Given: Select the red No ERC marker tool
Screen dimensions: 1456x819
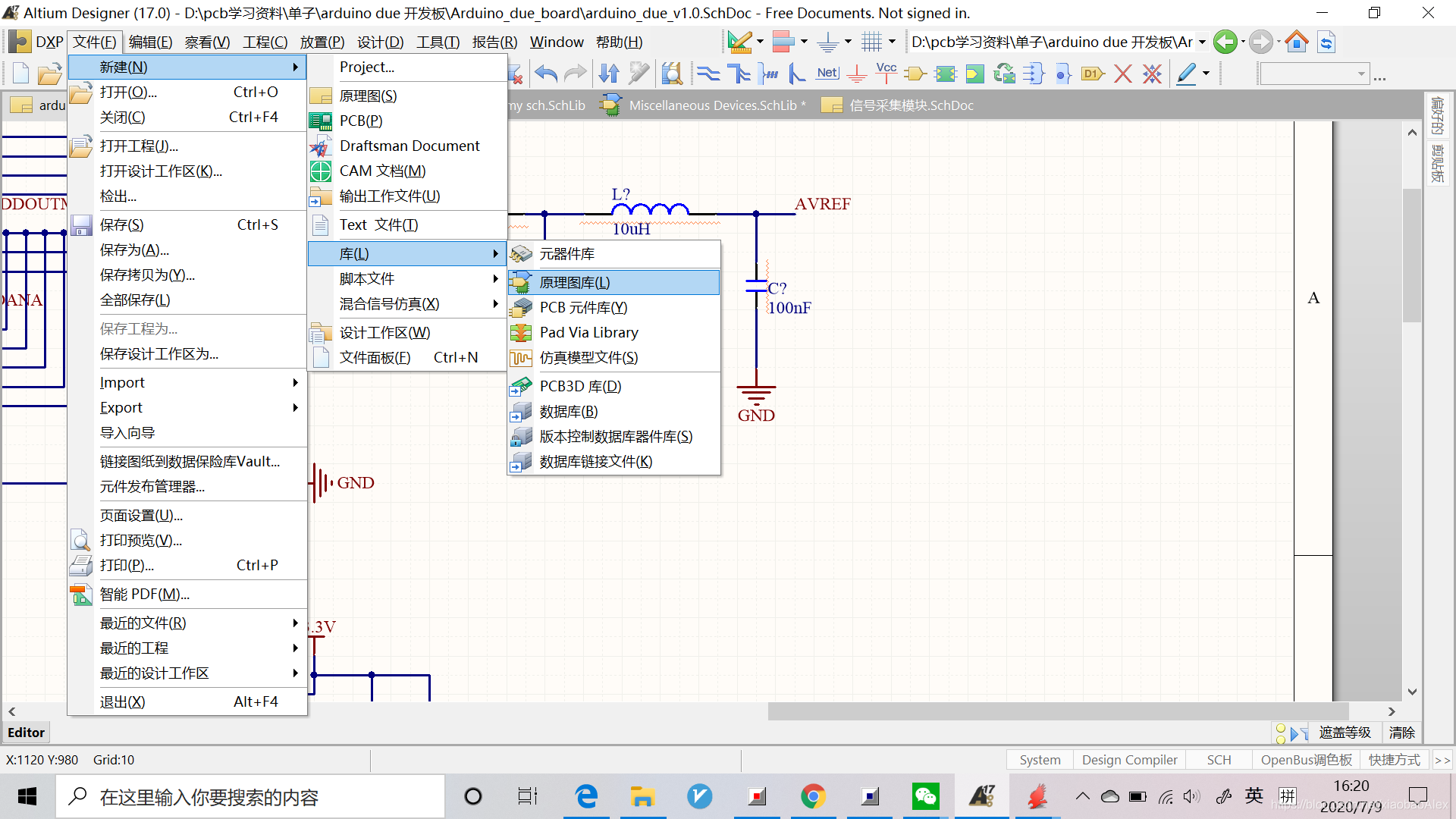Looking at the screenshot, I should [1123, 74].
